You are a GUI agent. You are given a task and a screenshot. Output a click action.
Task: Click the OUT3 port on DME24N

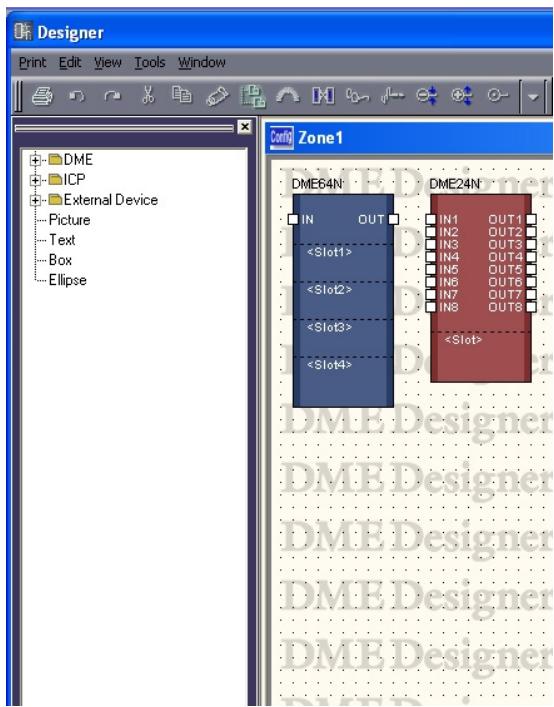pyautogui.click(x=531, y=245)
